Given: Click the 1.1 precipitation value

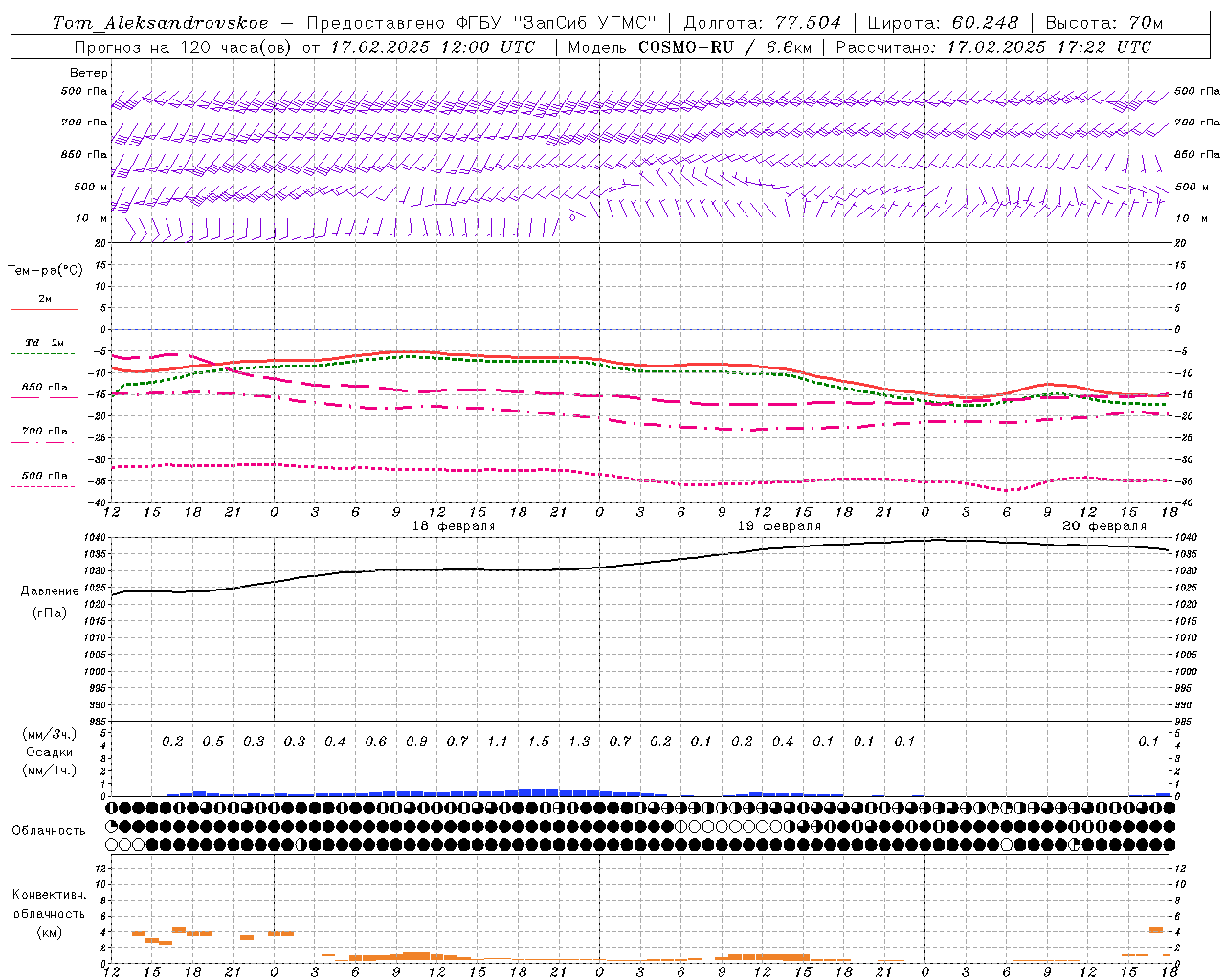Looking at the screenshot, I should click(498, 741).
